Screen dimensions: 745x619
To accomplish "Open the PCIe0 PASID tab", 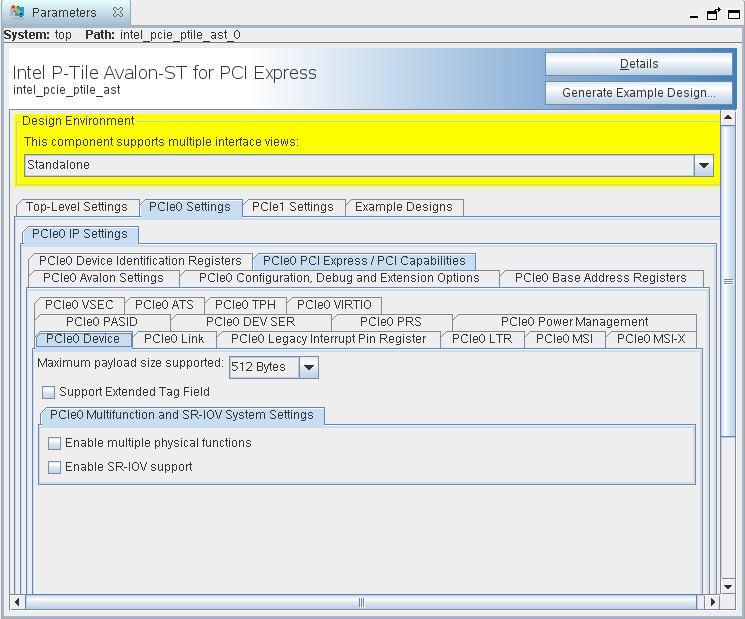I will (102, 322).
